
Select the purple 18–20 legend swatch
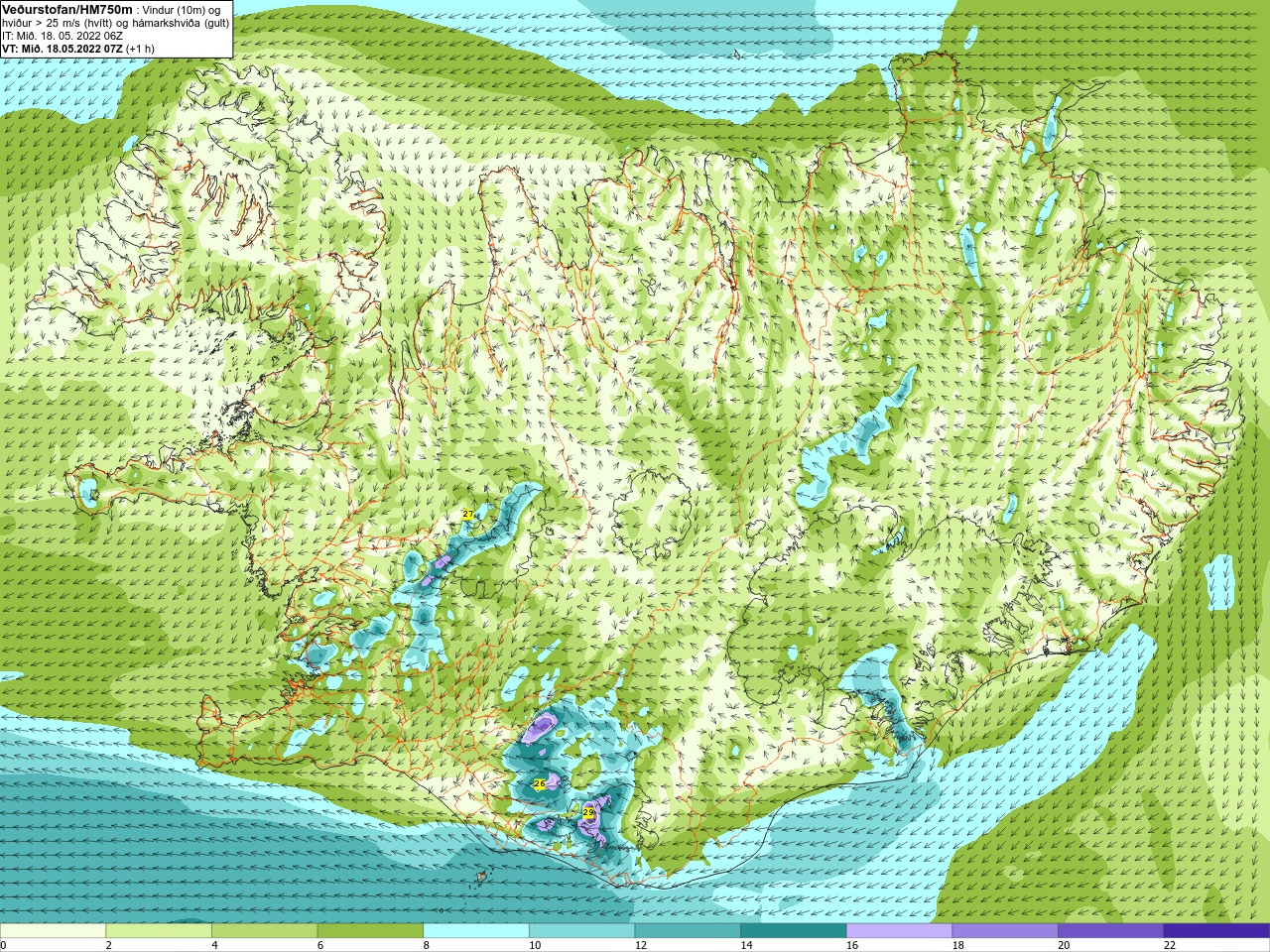point(1005,931)
